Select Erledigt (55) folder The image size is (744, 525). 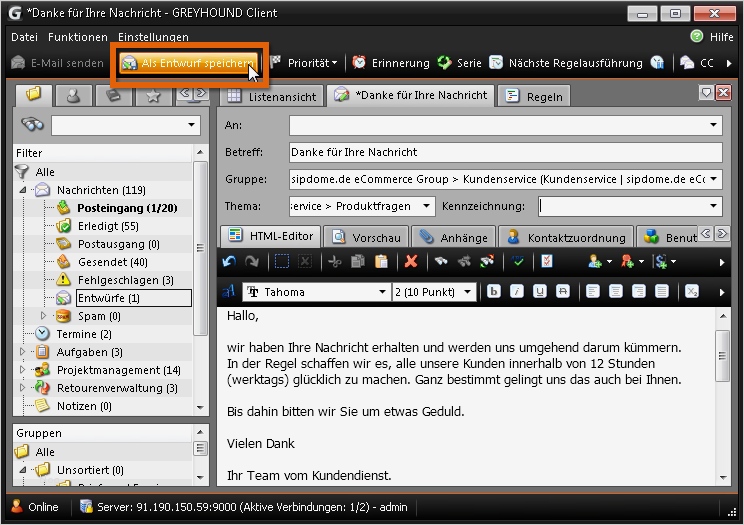pos(108,226)
